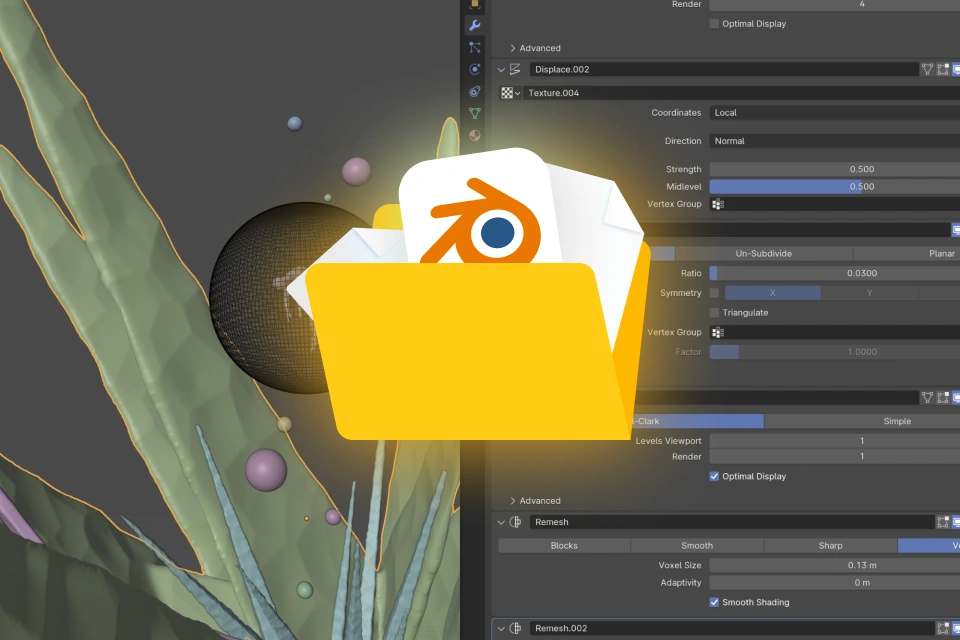Click vertex group icon below Triangulate

[718, 332]
